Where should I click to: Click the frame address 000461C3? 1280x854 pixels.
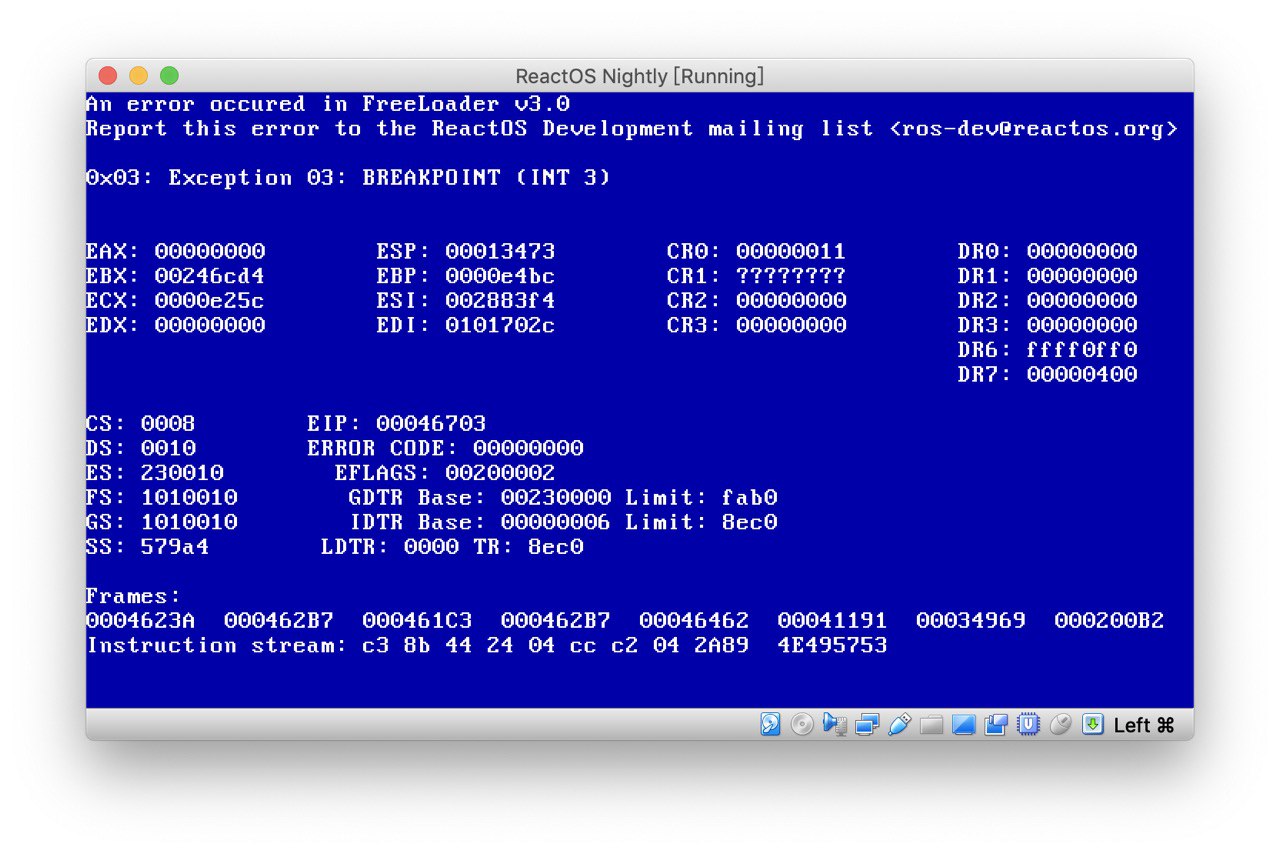tap(418, 620)
